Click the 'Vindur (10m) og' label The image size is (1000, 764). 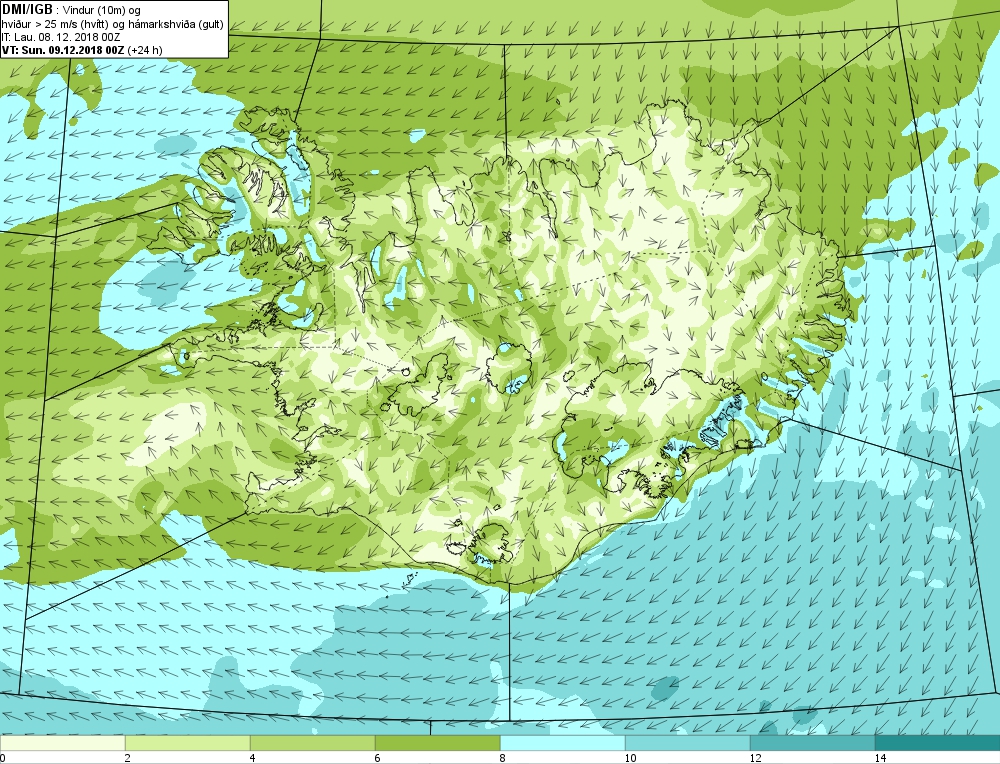click(102, 10)
